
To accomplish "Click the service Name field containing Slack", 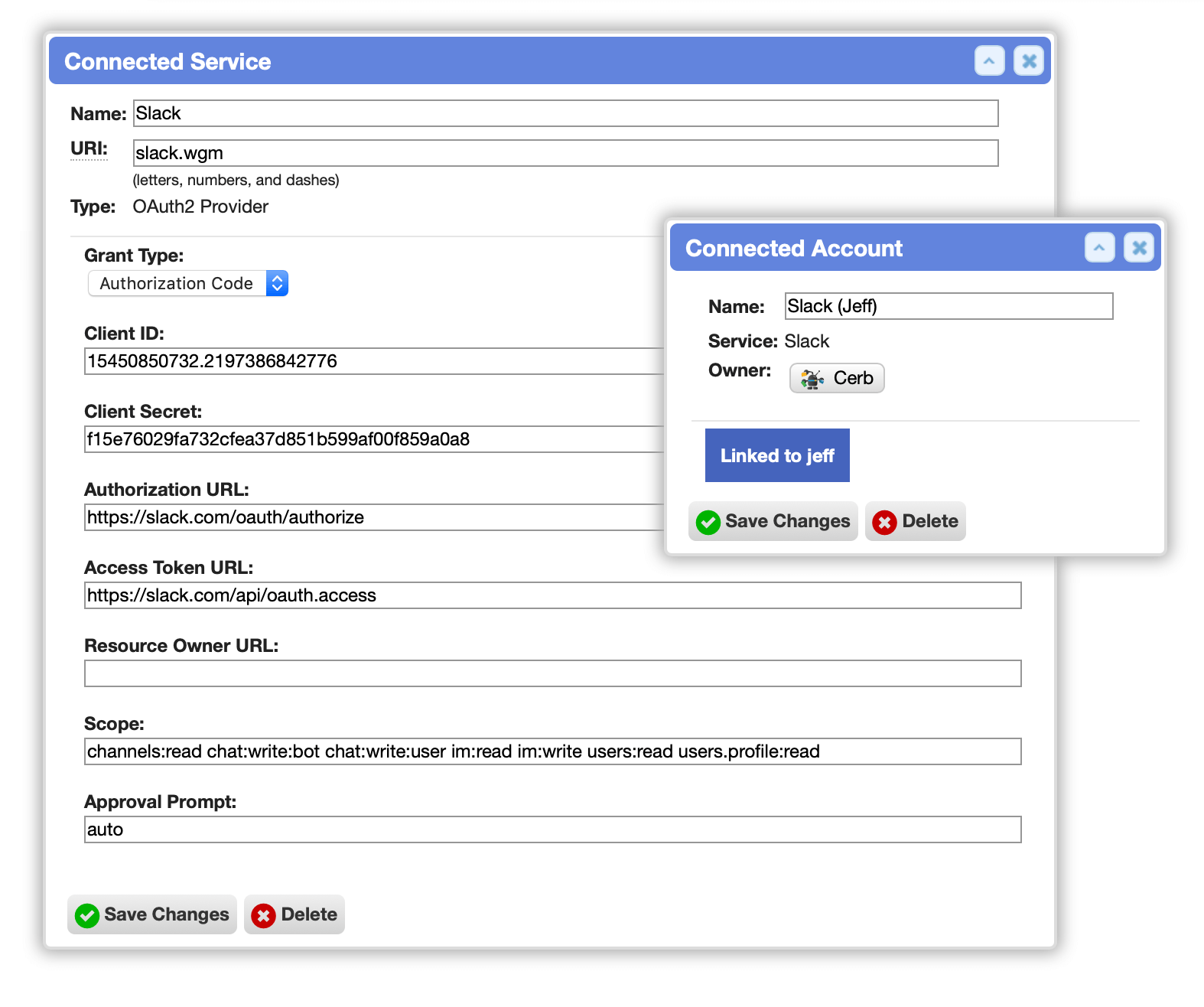I will pyautogui.click(x=566, y=113).
